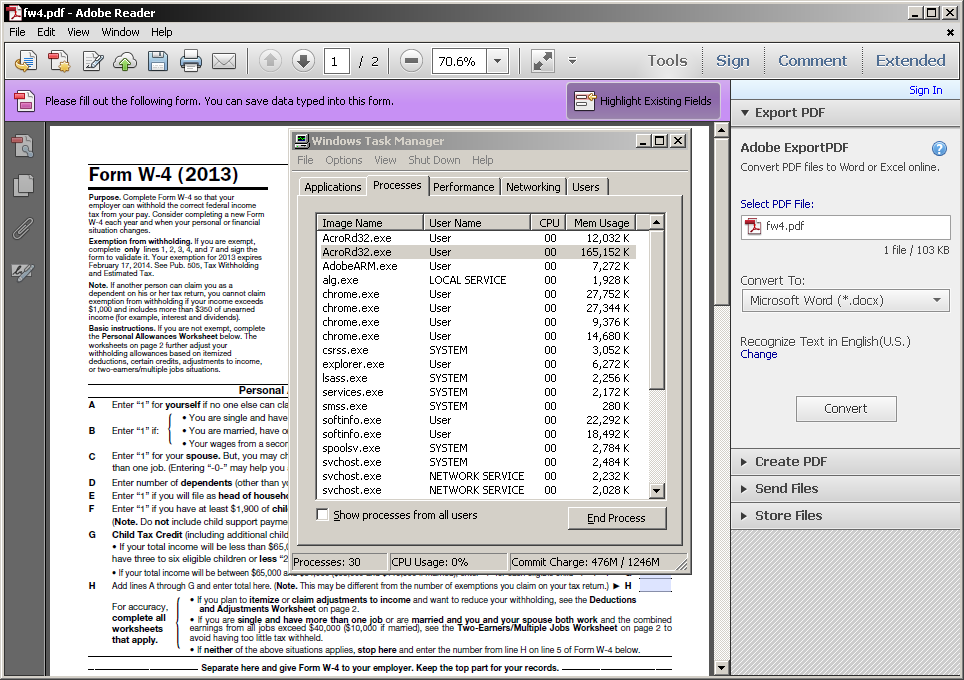Open the Help menu in Adobe Reader
The height and width of the screenshot is (680, 964).
pyautogui.click(x=162, y=32)
